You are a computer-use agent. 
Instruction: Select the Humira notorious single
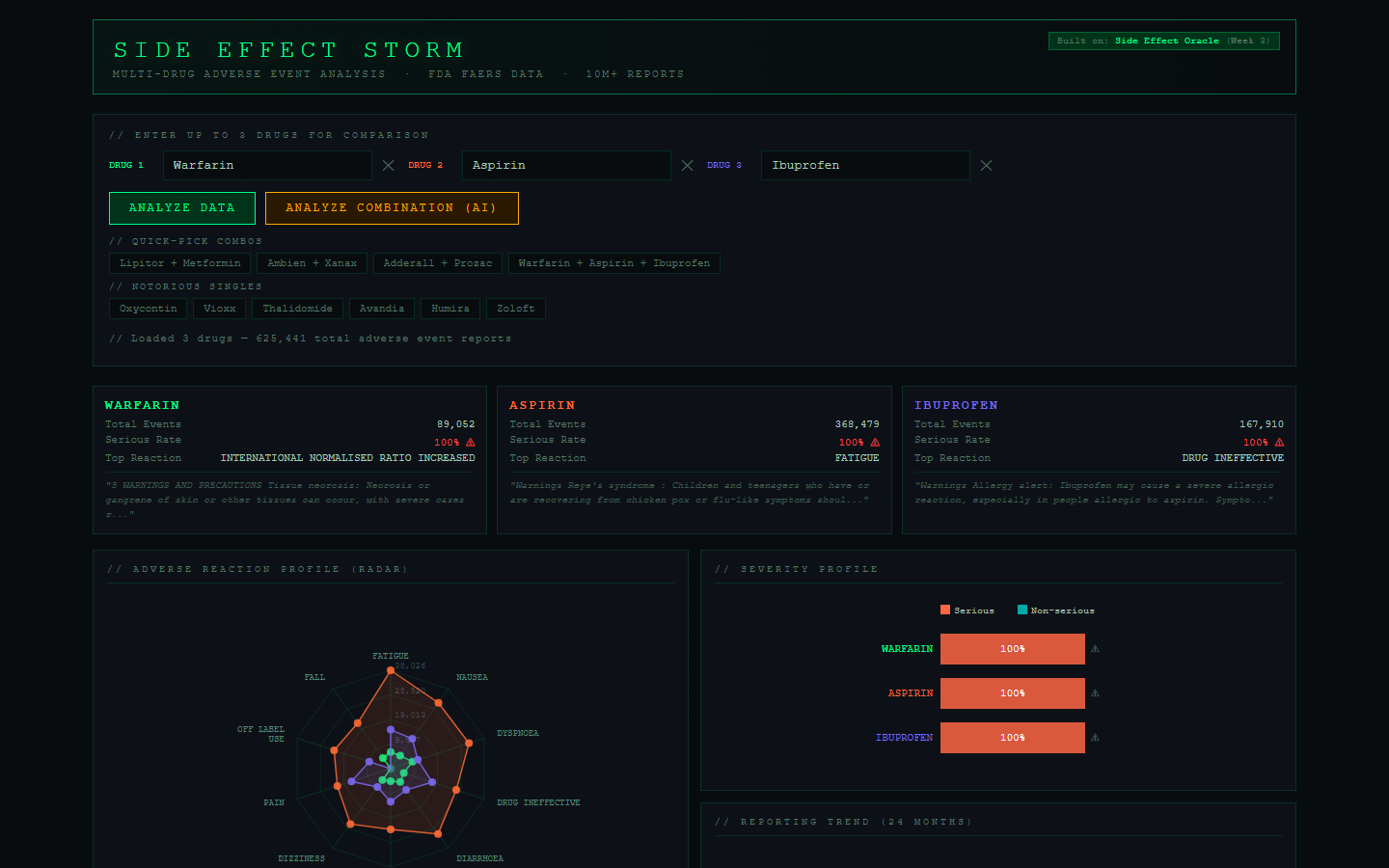coord(450,309)
